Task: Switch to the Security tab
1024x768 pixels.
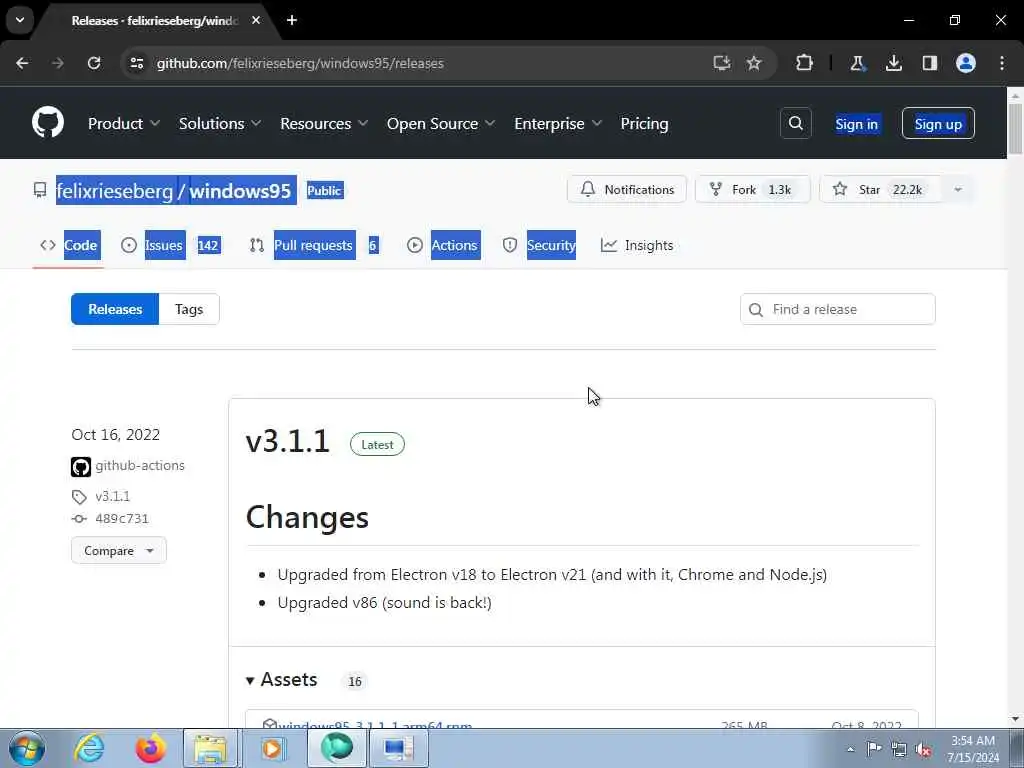Action: point(539,245)
